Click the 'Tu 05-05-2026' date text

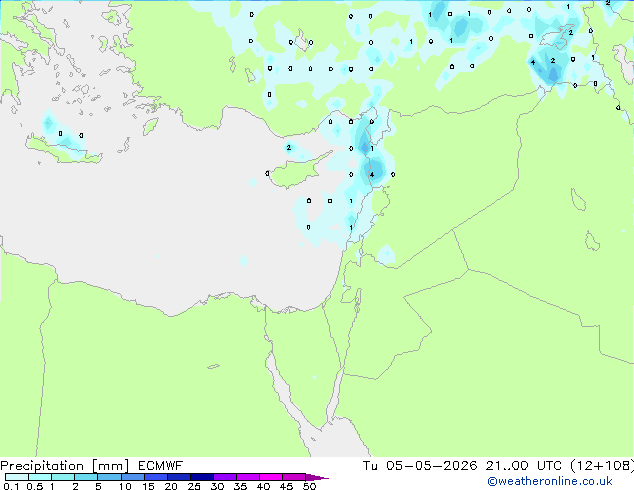click(x=420, y=466)
